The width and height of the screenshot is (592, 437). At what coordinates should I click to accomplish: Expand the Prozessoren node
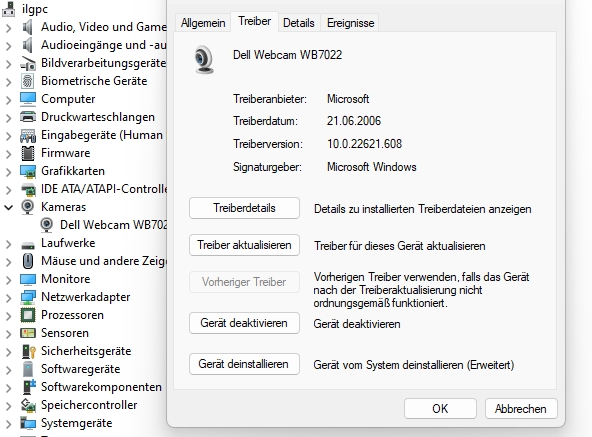8,316
